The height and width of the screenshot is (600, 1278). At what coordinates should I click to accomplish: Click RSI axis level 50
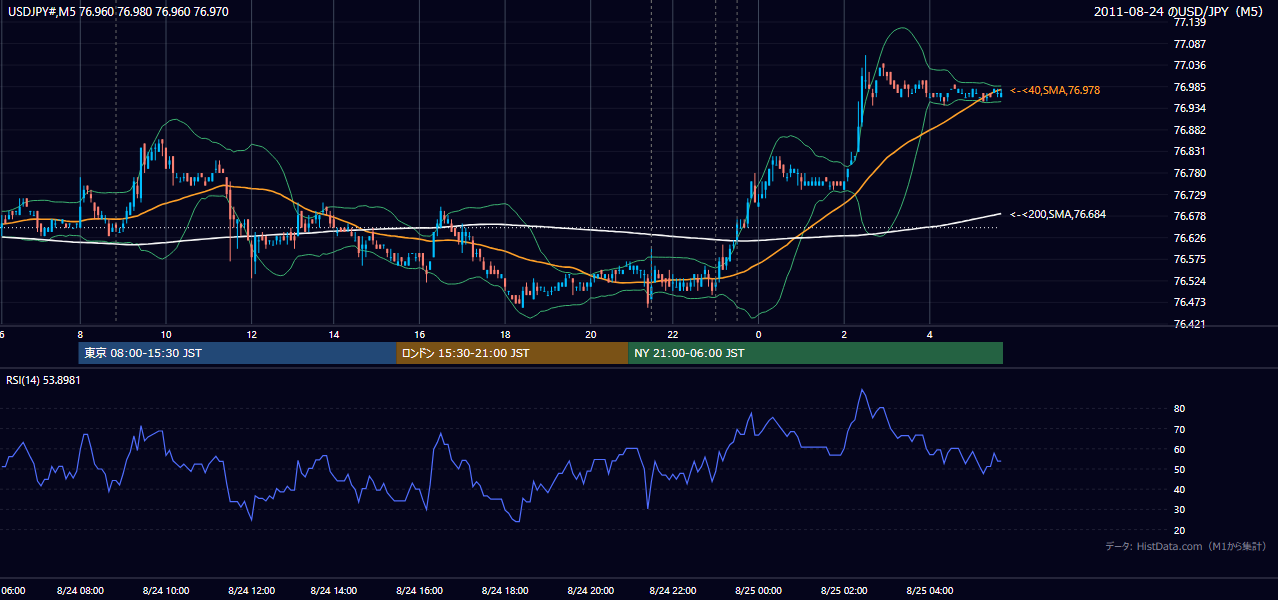(1179, 469)
